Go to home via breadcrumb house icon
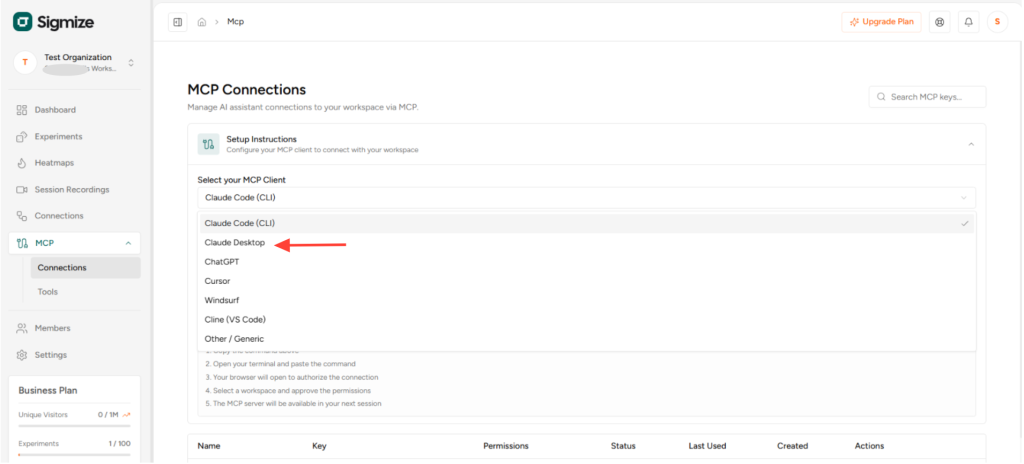The height and width of the screenshot is (464, 1024). [202, 22]
